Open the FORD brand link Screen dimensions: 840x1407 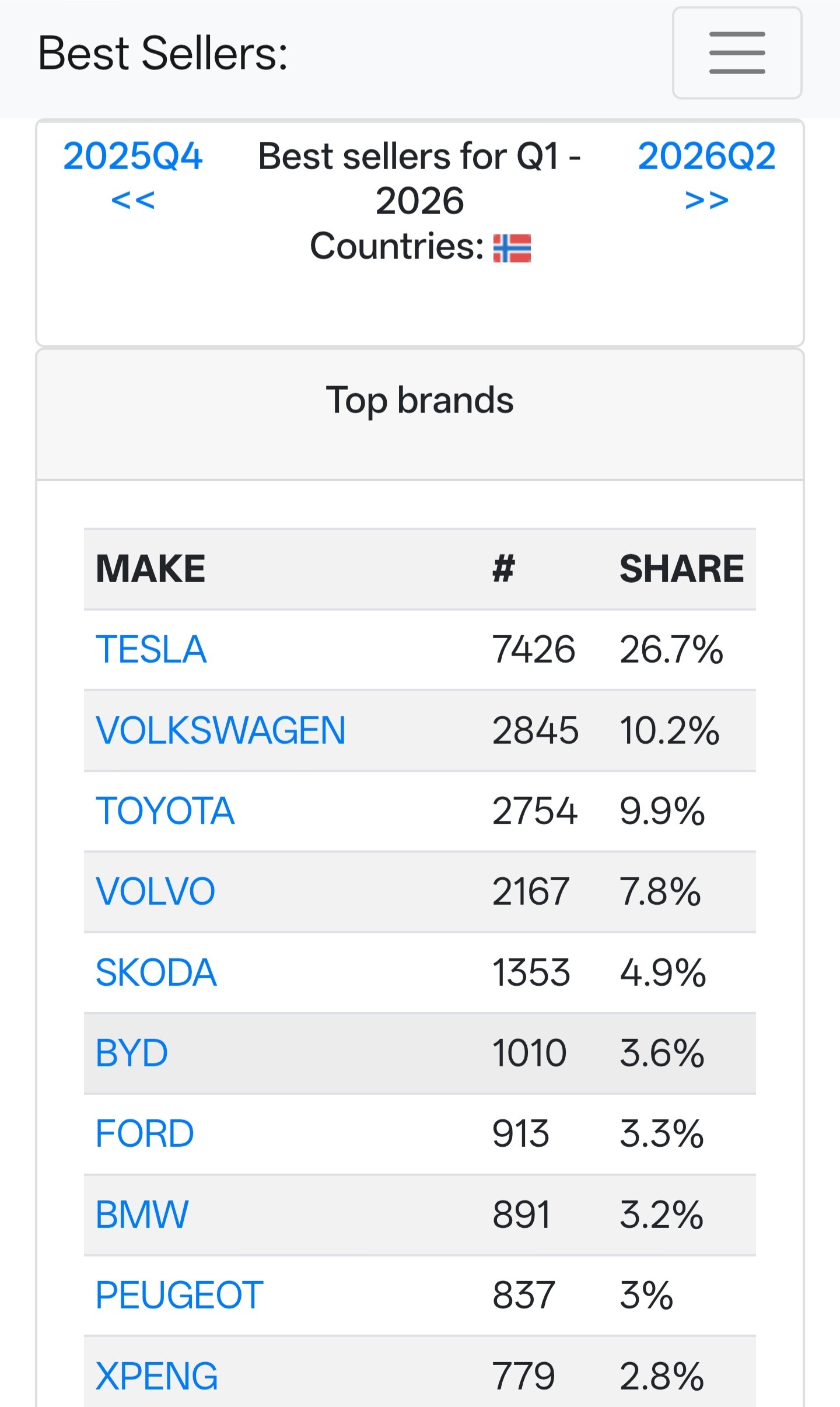[x=145, y=1133]
